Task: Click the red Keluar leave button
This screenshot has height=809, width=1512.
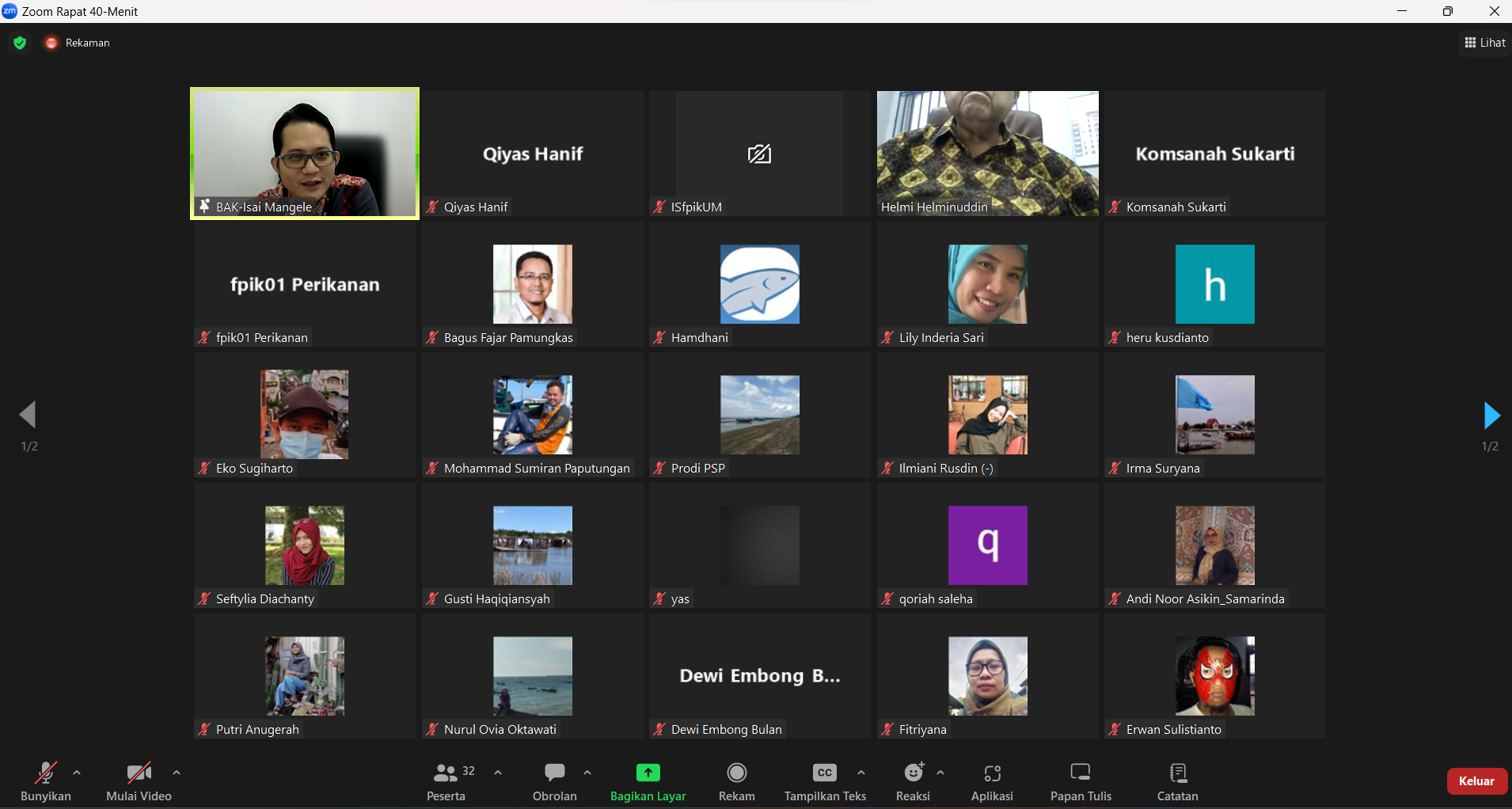Action: click(1476, 781)
